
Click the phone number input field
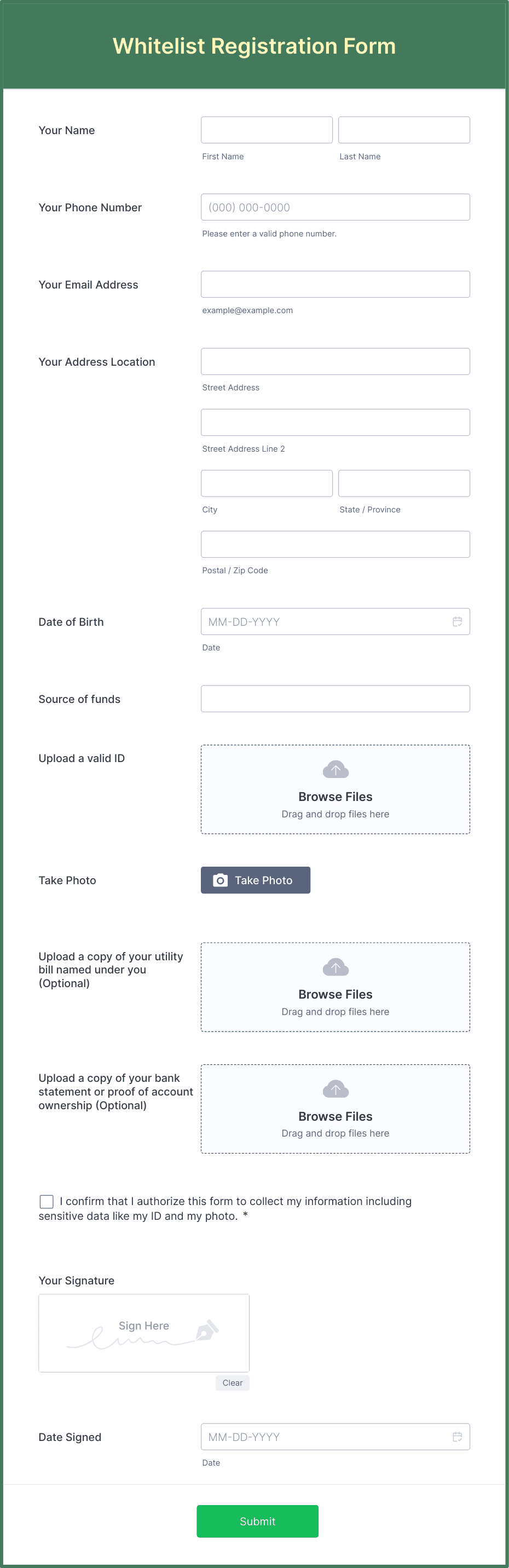tap(336, 207)
